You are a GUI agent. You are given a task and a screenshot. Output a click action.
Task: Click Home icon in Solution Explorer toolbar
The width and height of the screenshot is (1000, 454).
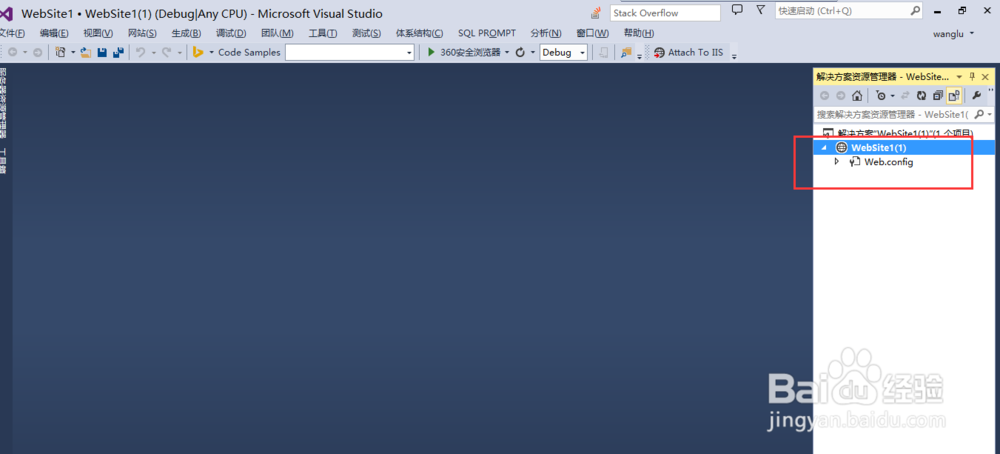857,96
